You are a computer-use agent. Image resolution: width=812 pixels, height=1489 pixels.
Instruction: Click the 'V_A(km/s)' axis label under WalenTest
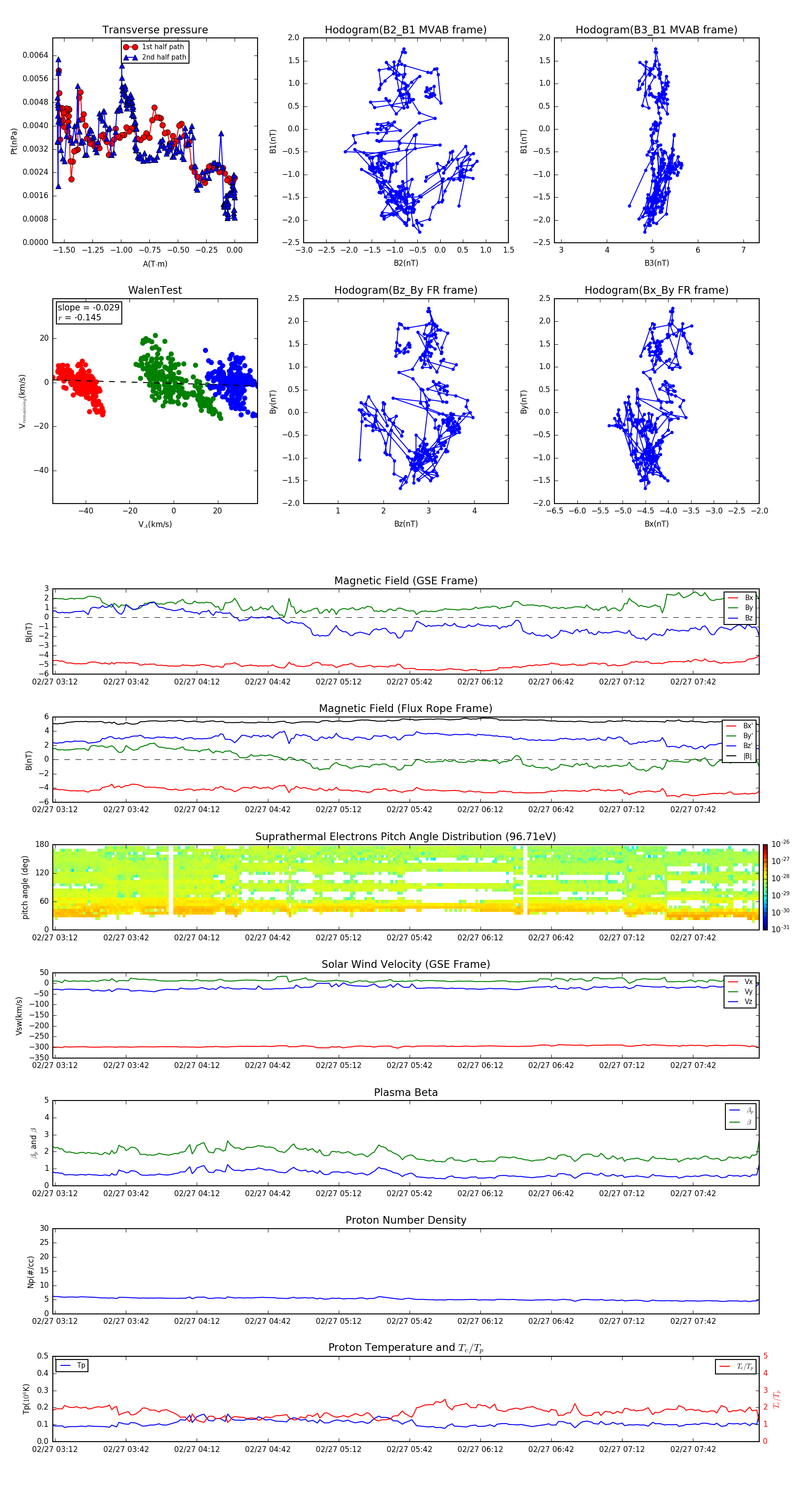(x=155, y=524)
